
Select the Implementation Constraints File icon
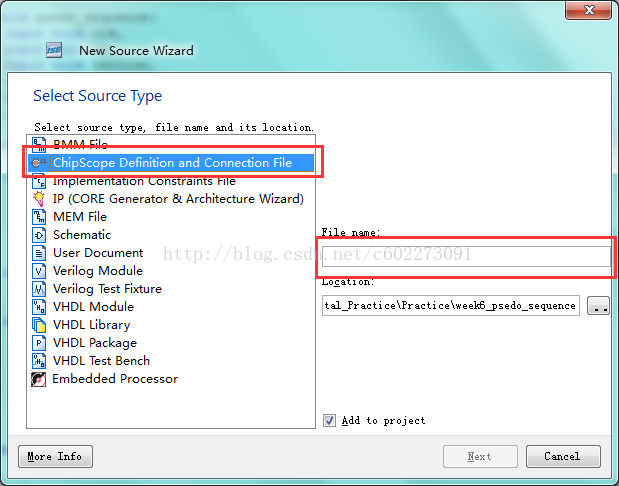(39, 181)
